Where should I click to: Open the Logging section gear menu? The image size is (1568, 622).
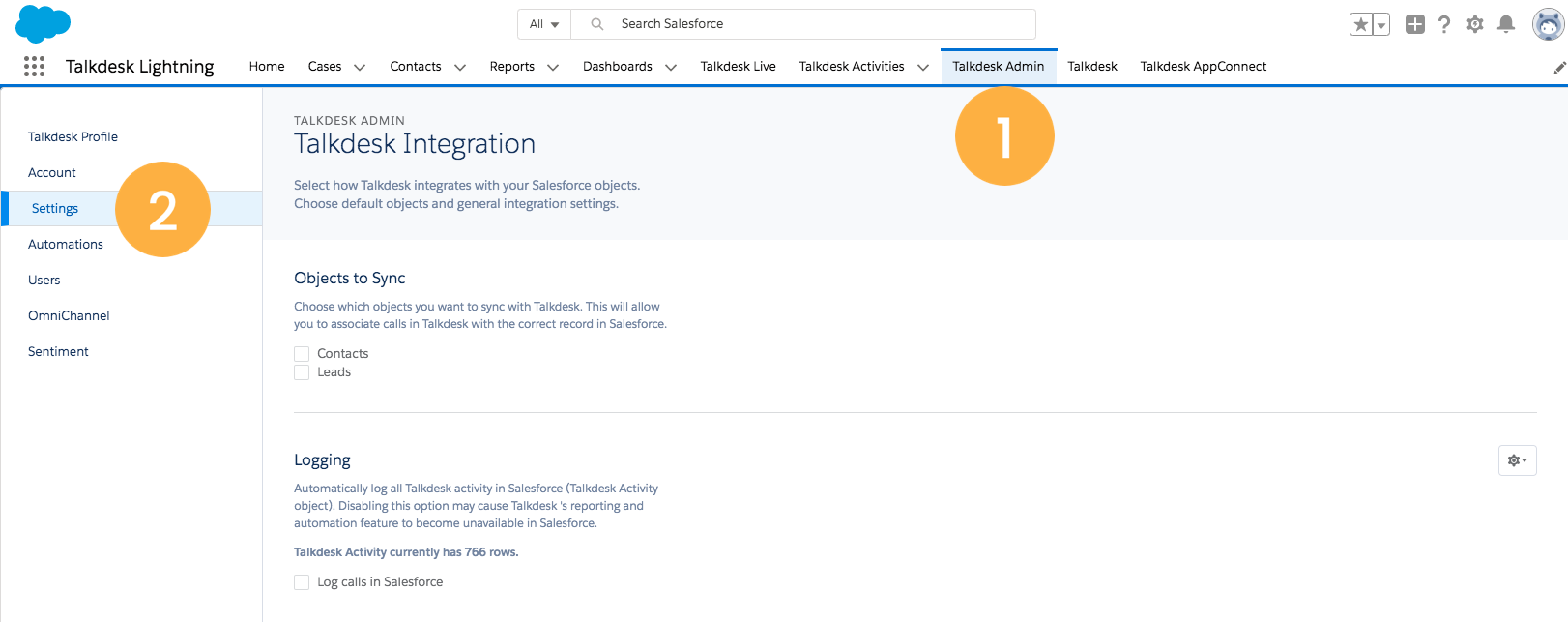pos(1518,460)
